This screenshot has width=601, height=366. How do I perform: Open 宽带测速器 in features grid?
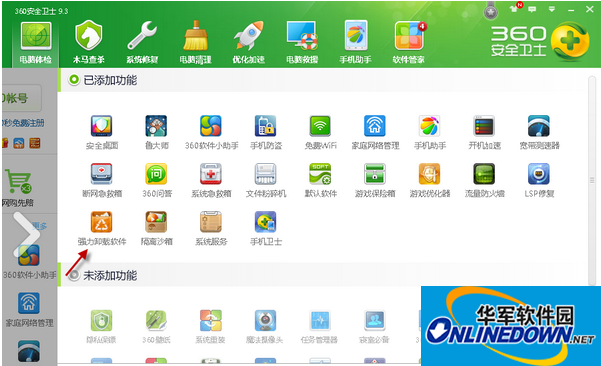539,132
